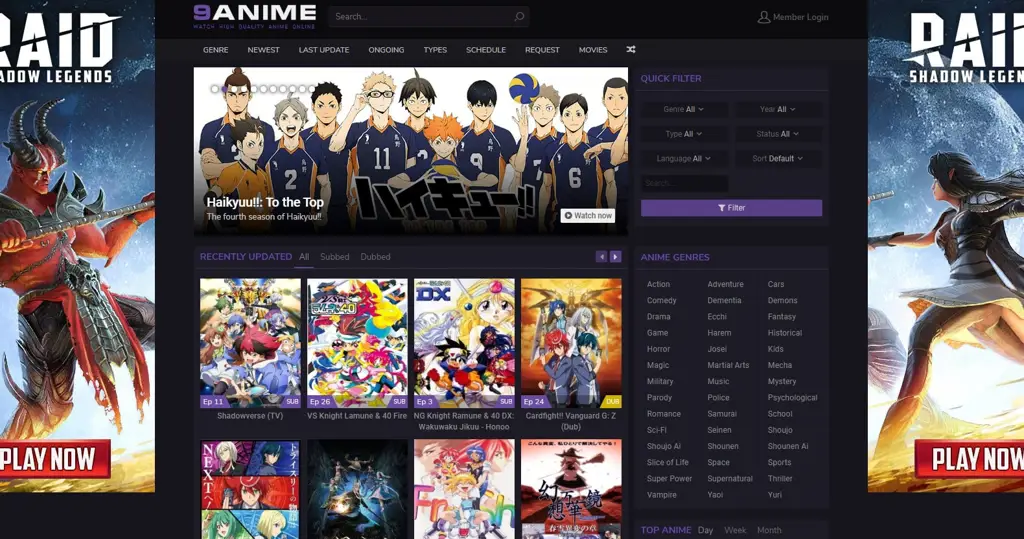Switch Recently Updated to Subbed tab

pyautogui.click(x=334, y=257)
